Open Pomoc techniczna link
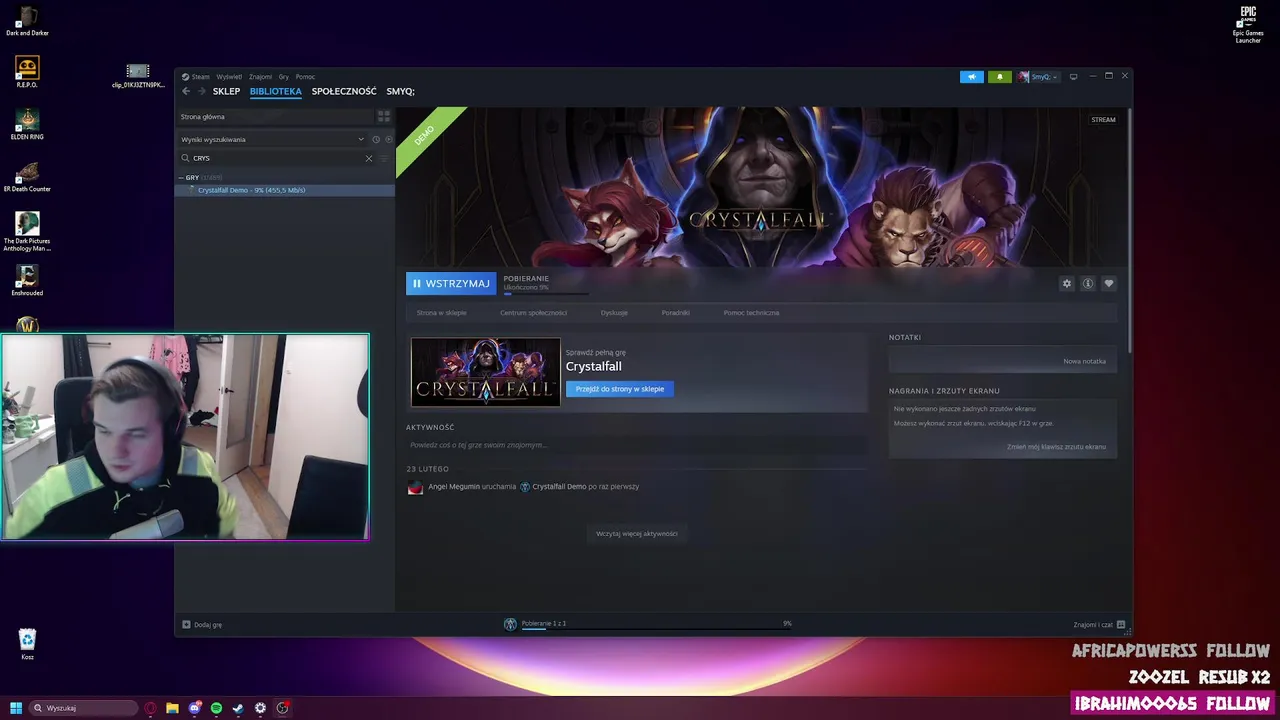 (751, 313)
